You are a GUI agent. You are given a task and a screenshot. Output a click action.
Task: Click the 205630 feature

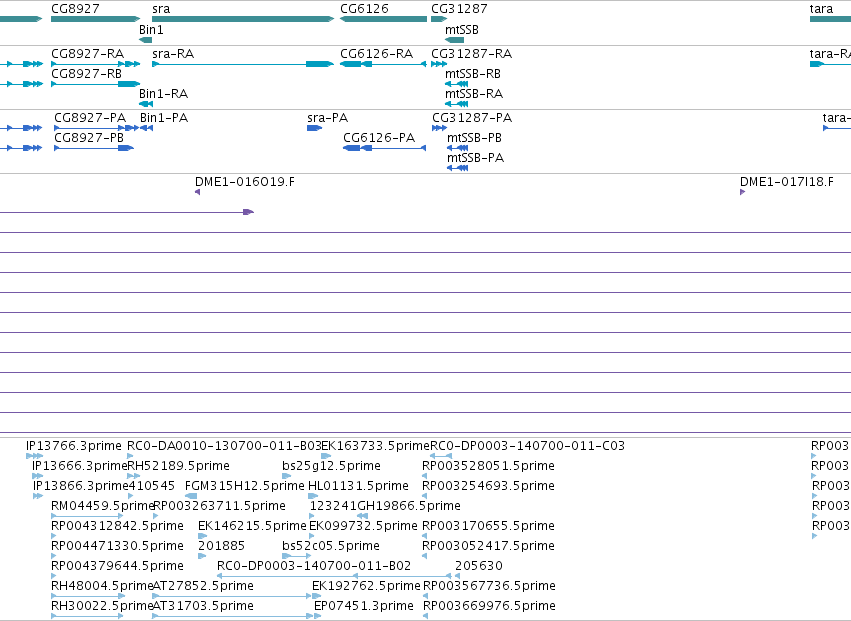click(458, 576)
